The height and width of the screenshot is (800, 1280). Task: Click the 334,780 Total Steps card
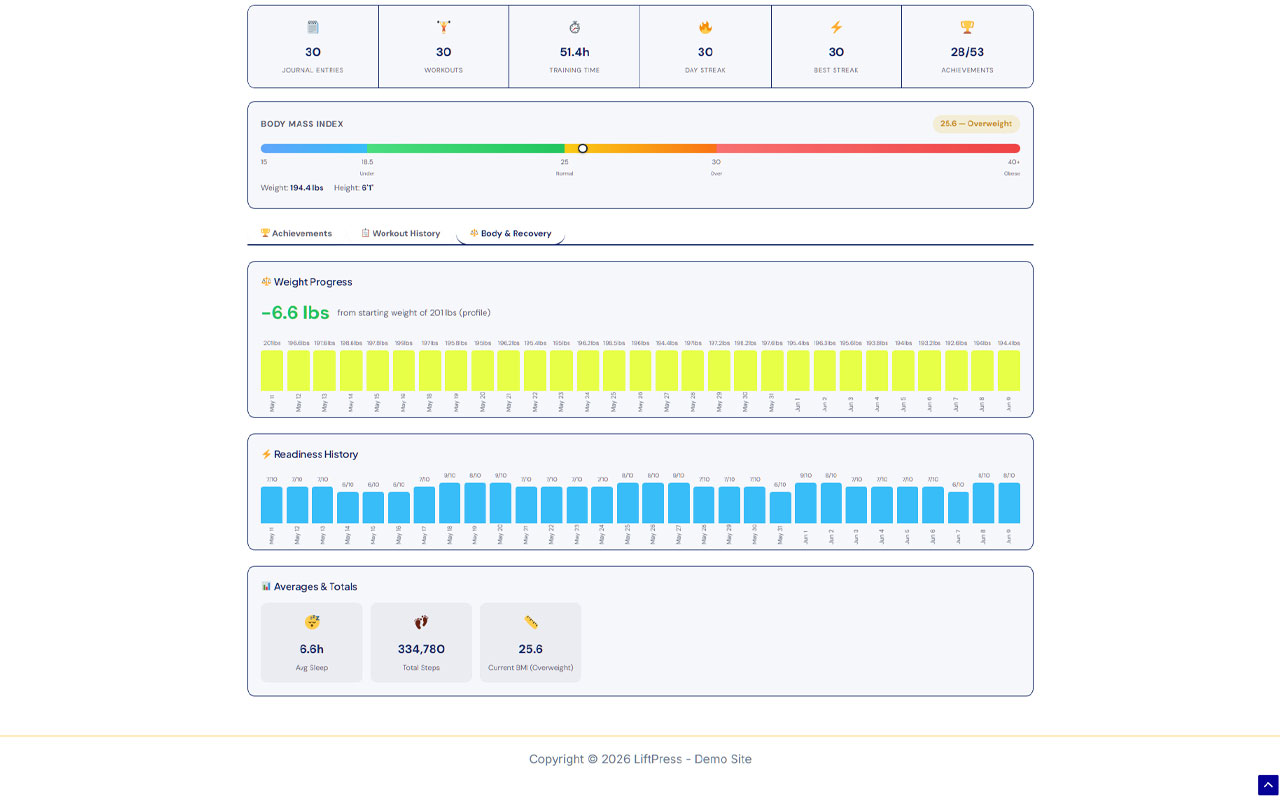pos(421,643)
